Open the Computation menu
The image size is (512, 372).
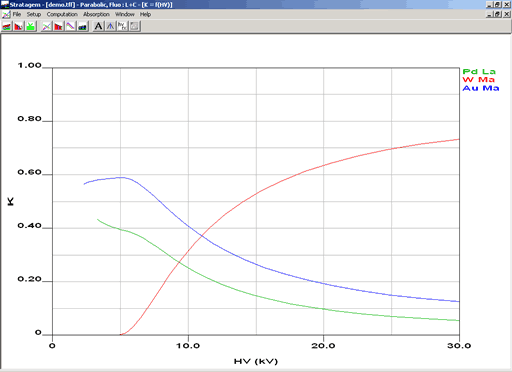(62, 14)
